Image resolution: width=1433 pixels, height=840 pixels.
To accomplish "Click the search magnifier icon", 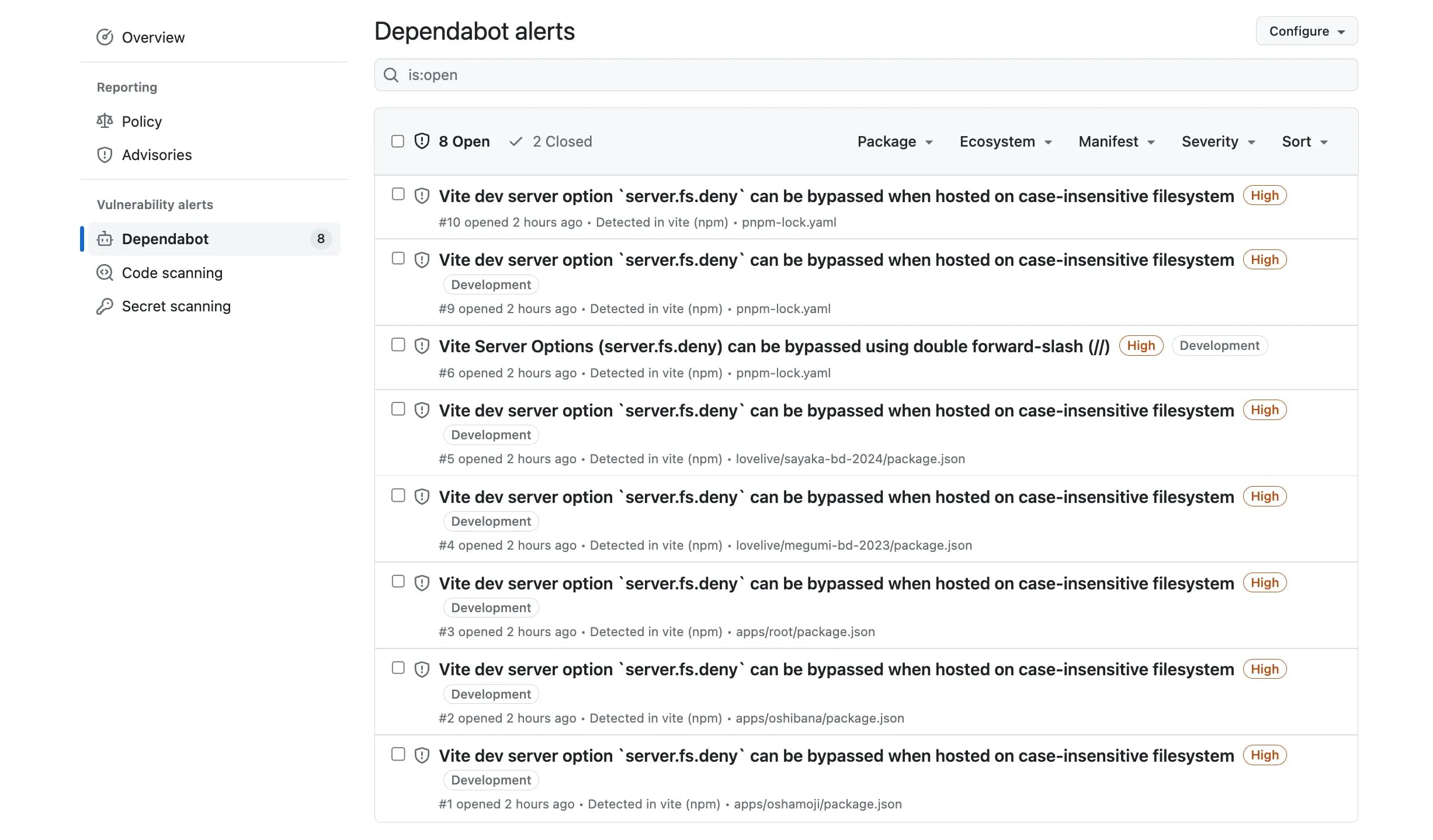I will tap(391, 75).
